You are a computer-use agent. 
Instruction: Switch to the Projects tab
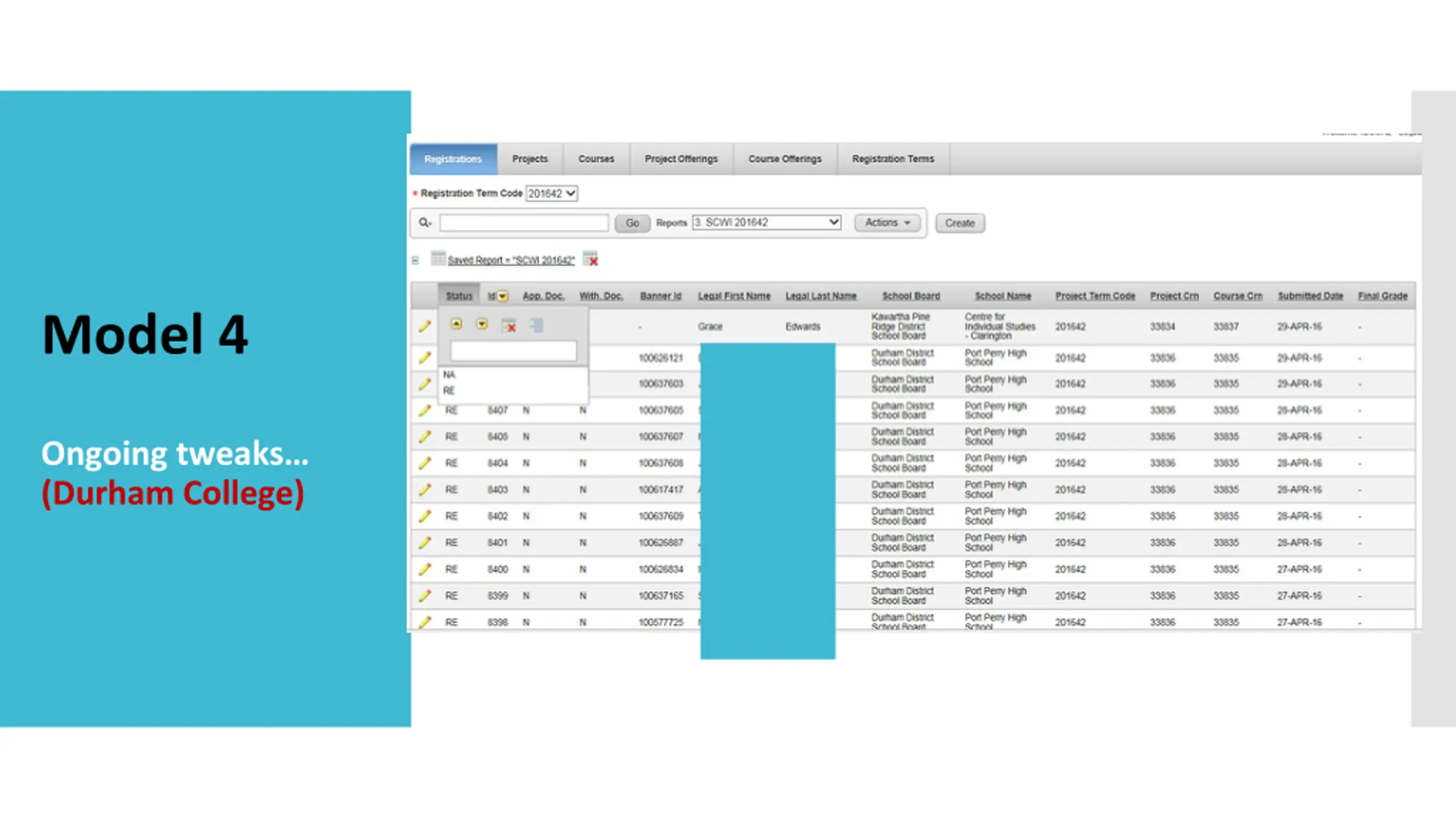[x=530, y=159]
